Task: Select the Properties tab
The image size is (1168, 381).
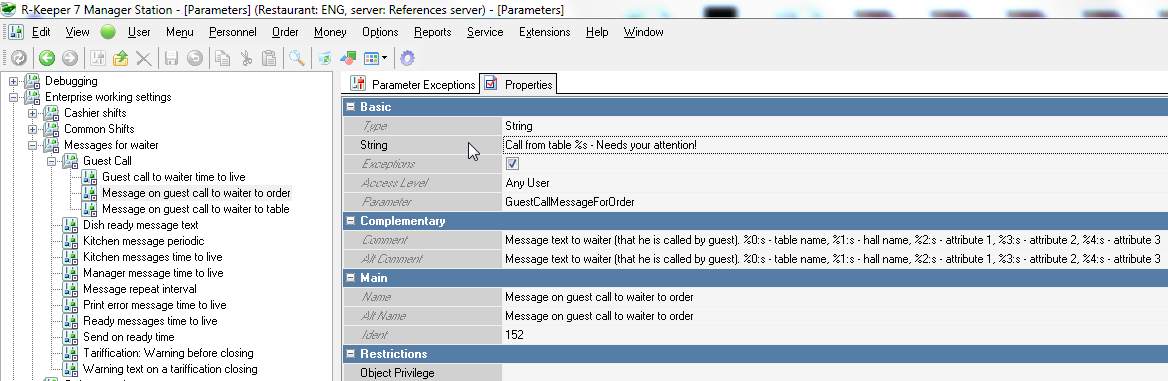Action: [x=518, y=84]
